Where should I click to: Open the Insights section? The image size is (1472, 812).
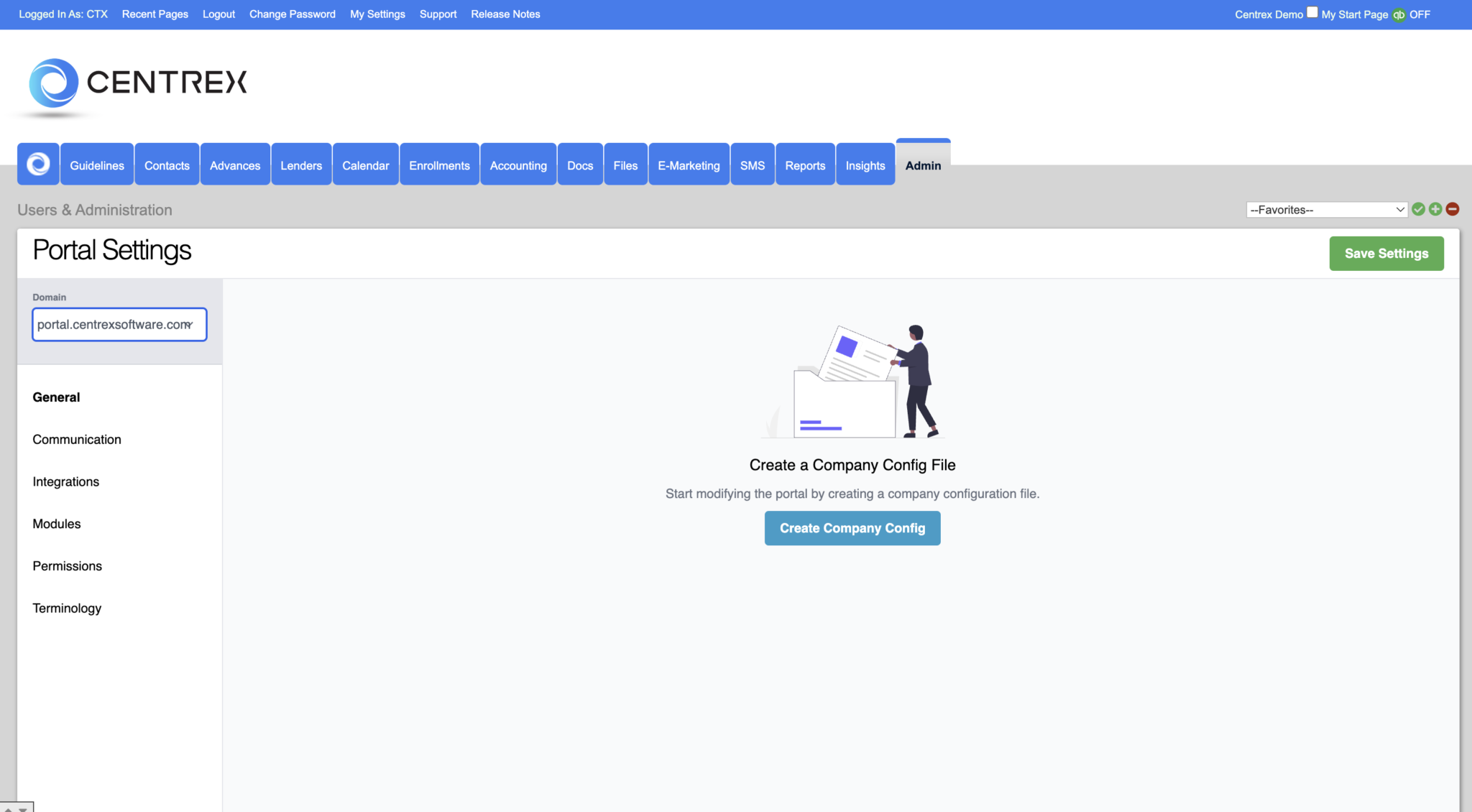865,165
